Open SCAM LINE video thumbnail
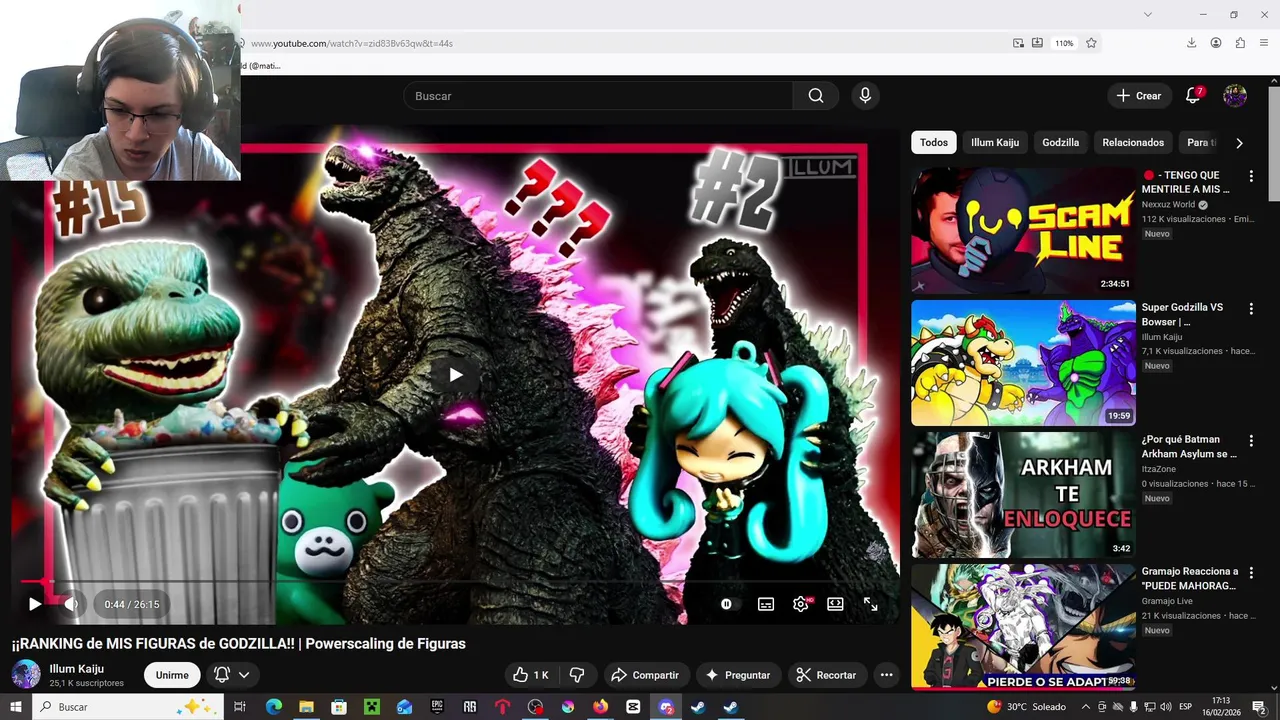1280x720 pixels. coord(1023,230)
